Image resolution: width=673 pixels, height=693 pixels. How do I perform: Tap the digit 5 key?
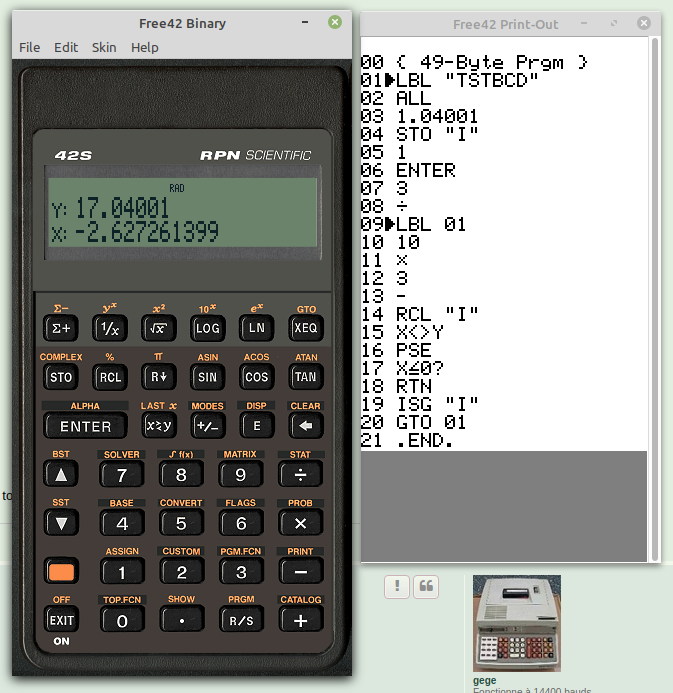click(181, 523)
